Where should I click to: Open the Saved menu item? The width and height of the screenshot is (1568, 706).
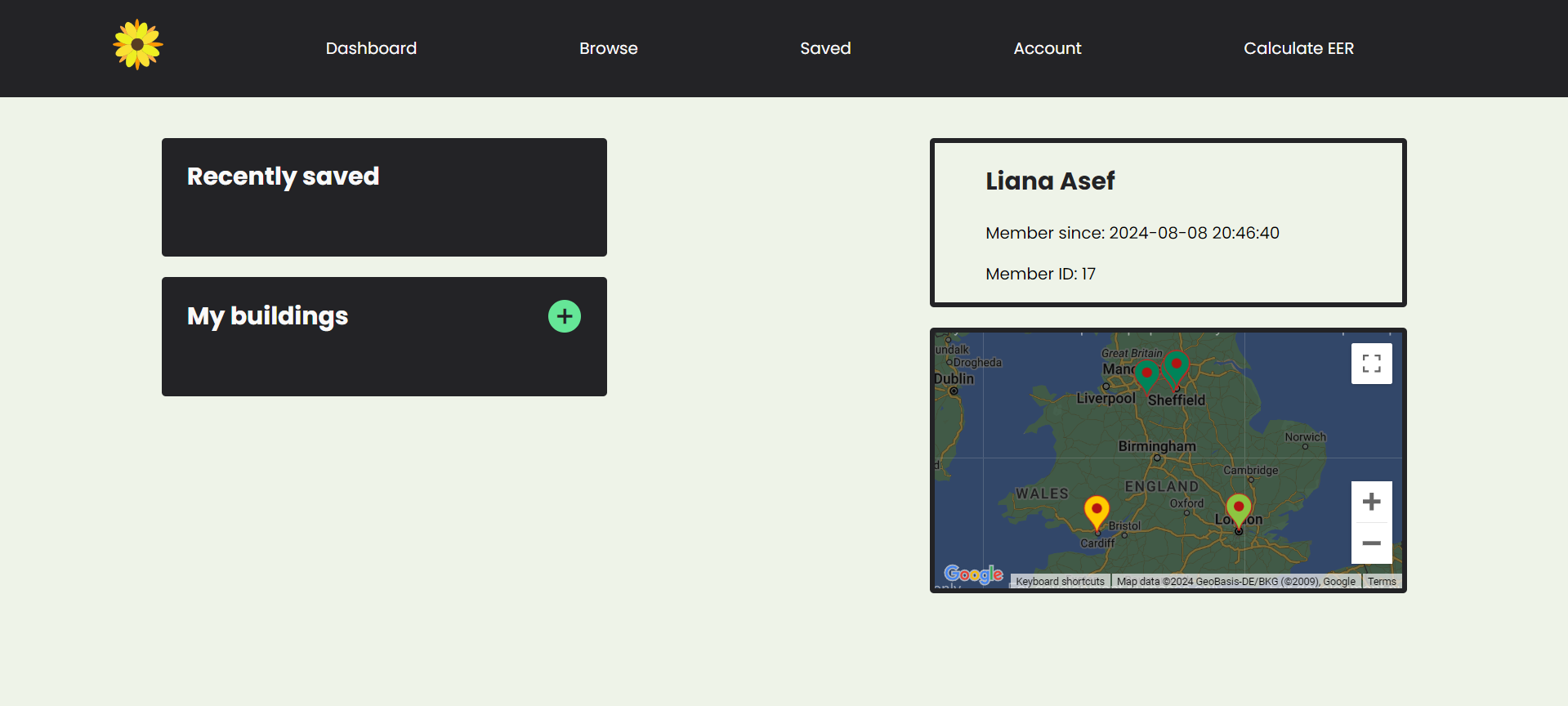coord(825,48)
